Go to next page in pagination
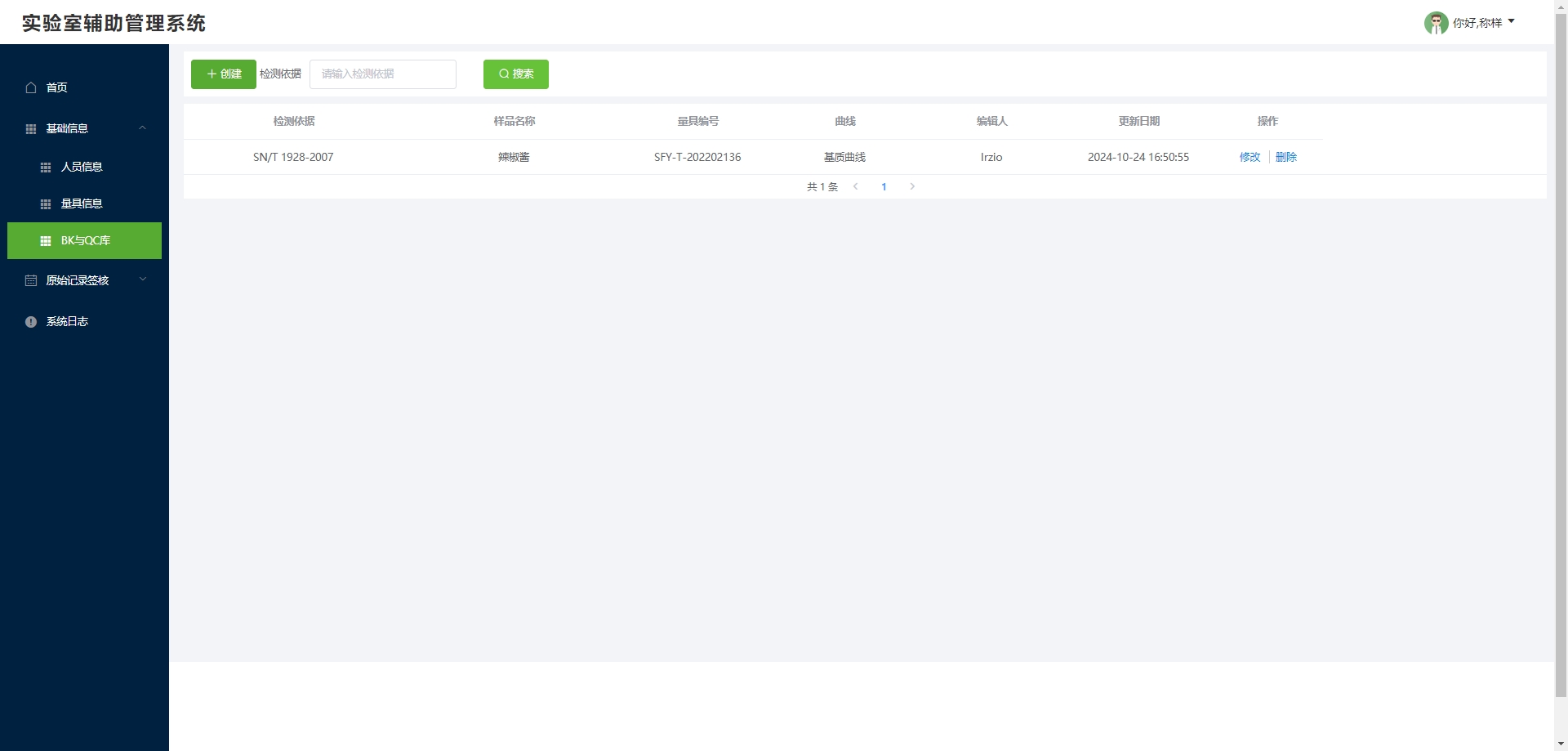This screenshot has height=751, width=1568. pos(912,187)
